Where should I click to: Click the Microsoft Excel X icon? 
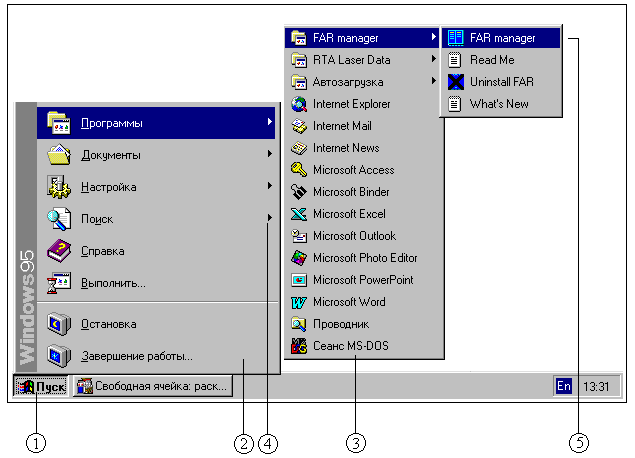299,214
